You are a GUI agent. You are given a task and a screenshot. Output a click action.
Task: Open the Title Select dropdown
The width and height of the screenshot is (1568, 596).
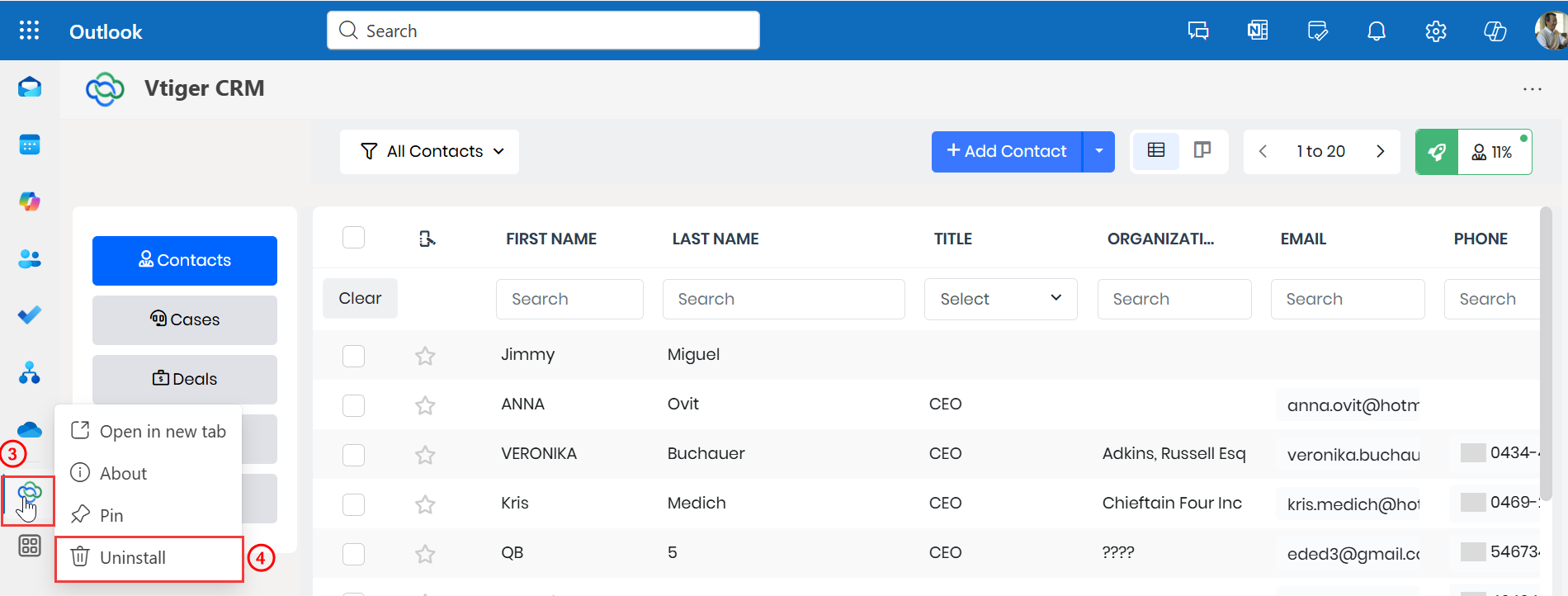(1000, 299)
